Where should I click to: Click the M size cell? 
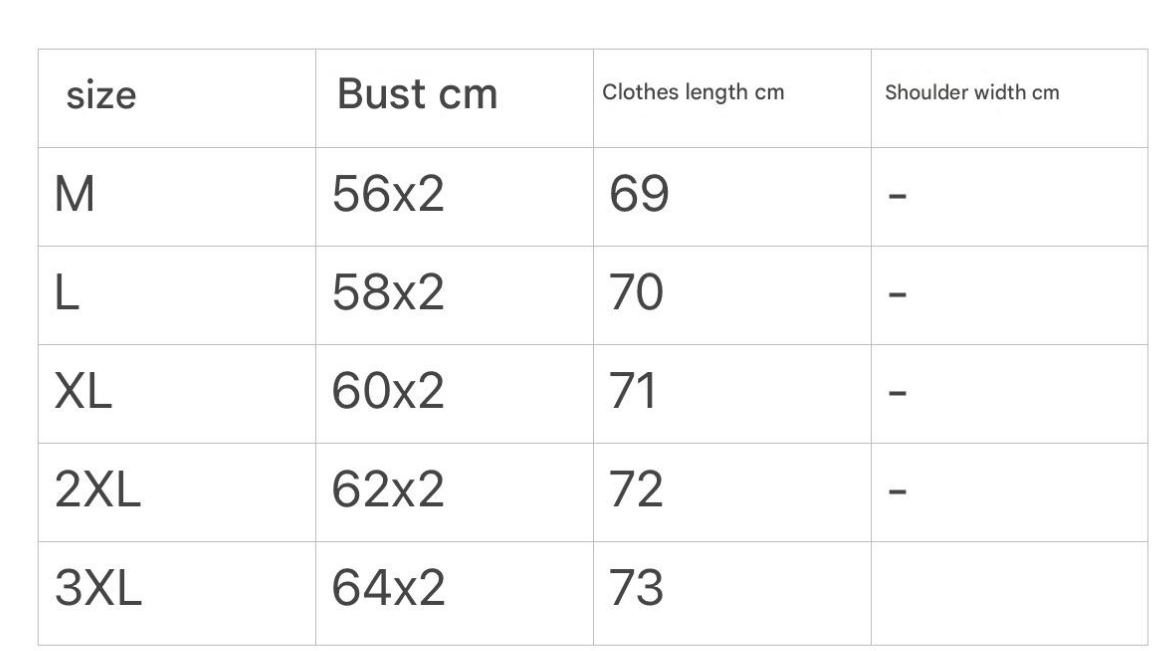click(76, 197)
